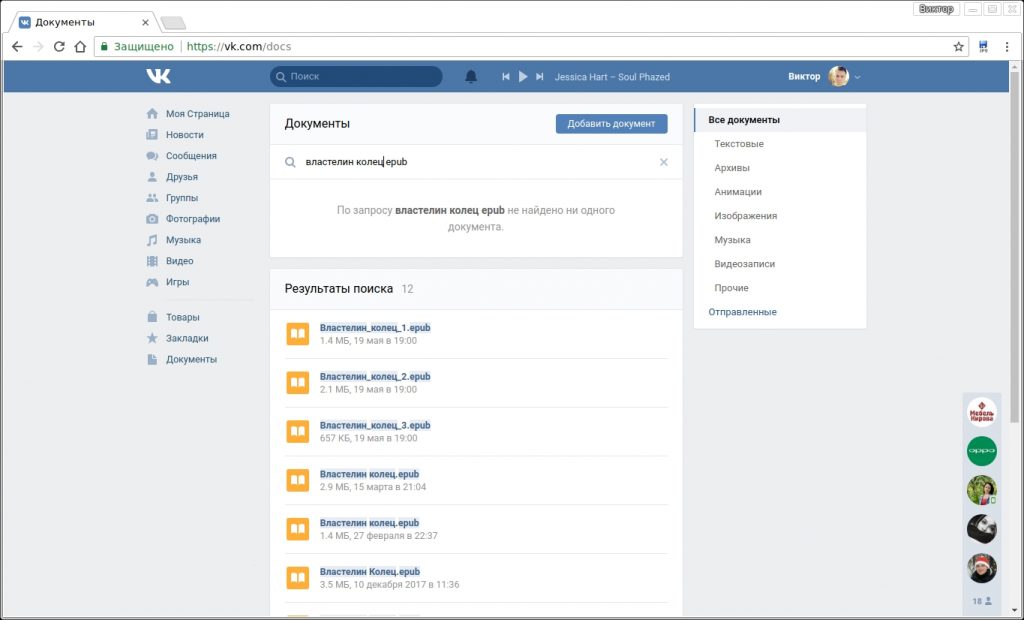Click epub icon of Властелин_колец_1.epub
The width and height of the screenshot is (1024, 620).
click(298, 334)
